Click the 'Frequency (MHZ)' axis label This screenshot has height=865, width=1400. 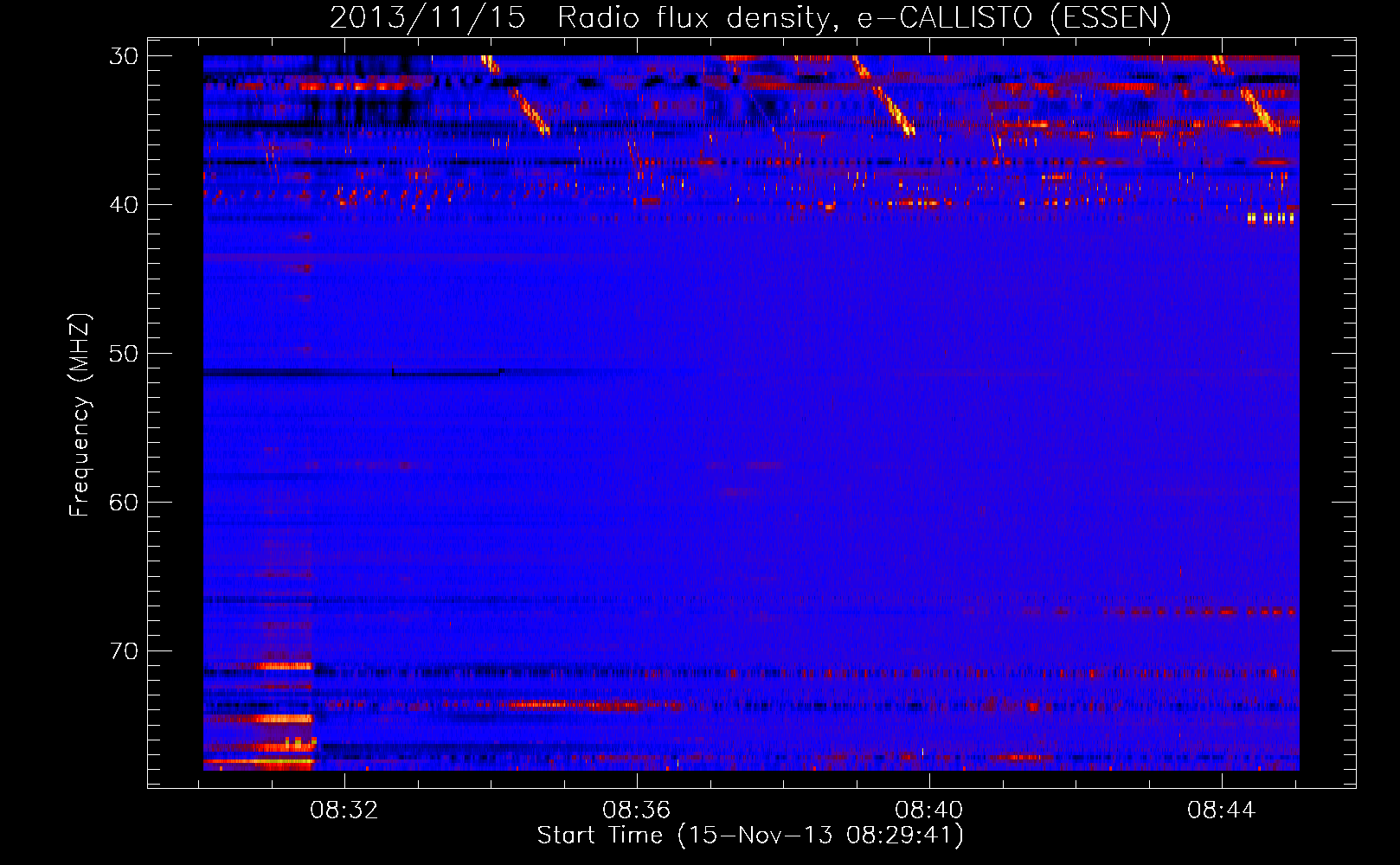80,415
